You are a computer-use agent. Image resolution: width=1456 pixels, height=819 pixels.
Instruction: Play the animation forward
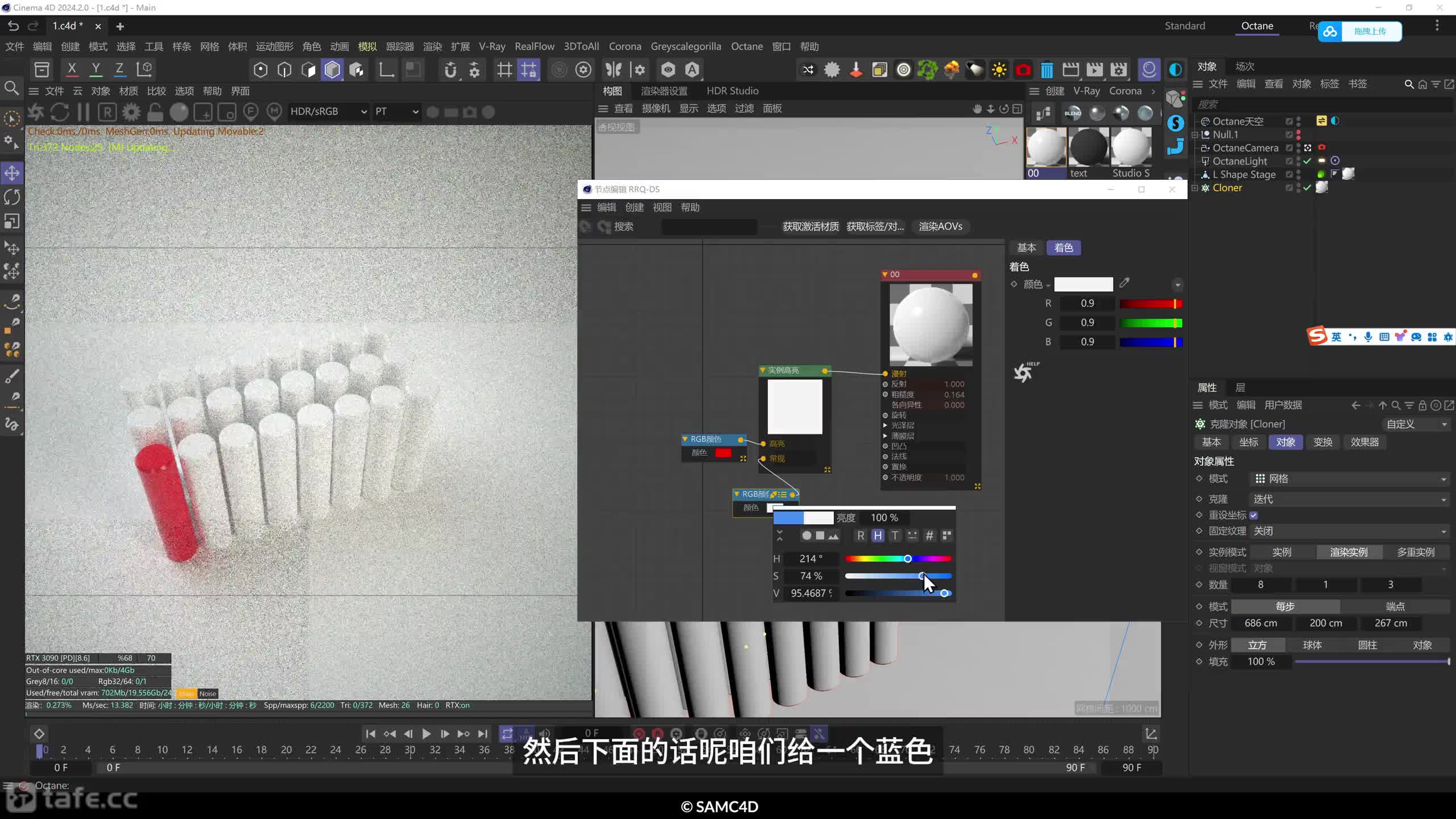pyautogui.click(x=426, y=734)
